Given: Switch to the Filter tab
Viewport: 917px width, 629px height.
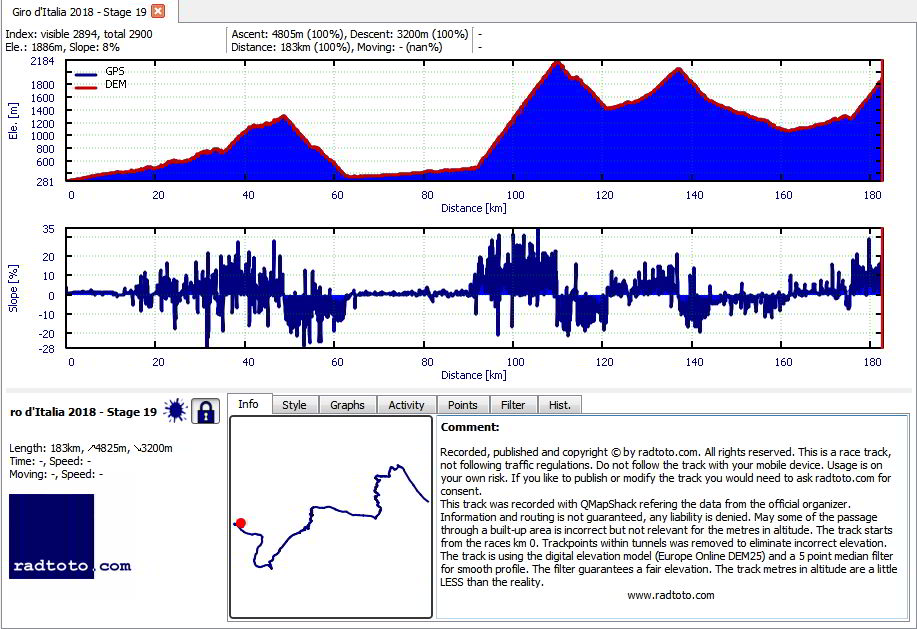Looking at the screenshot, I should [513, 405].
